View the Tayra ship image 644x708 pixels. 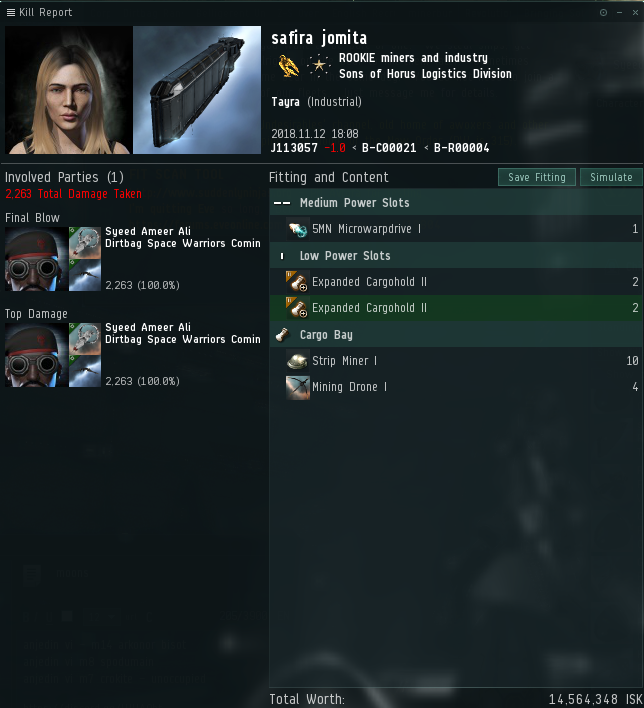pos(197,90)
